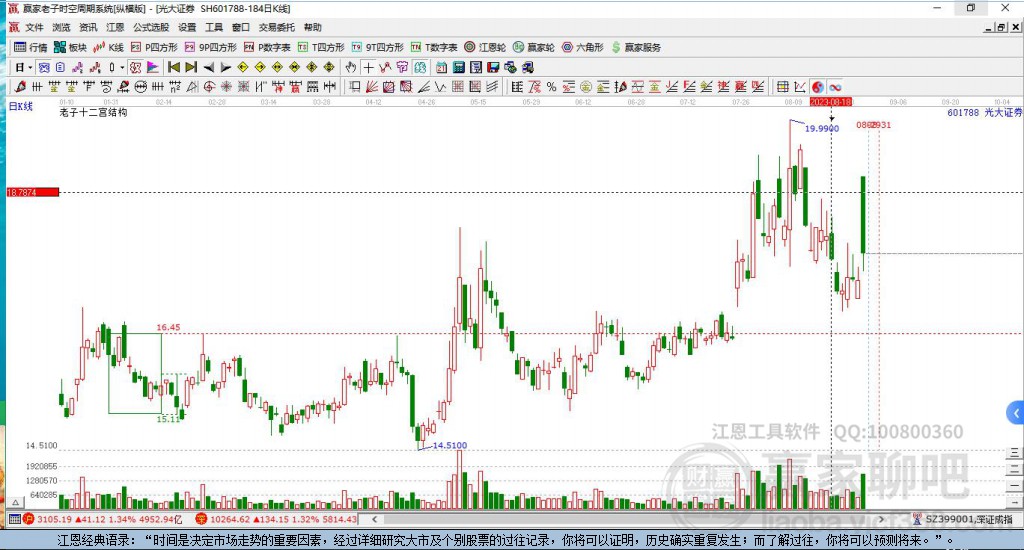Toggle the red-blue yin-yang icon
This screenshot has height=550, width=1024.
click(818, 87)
